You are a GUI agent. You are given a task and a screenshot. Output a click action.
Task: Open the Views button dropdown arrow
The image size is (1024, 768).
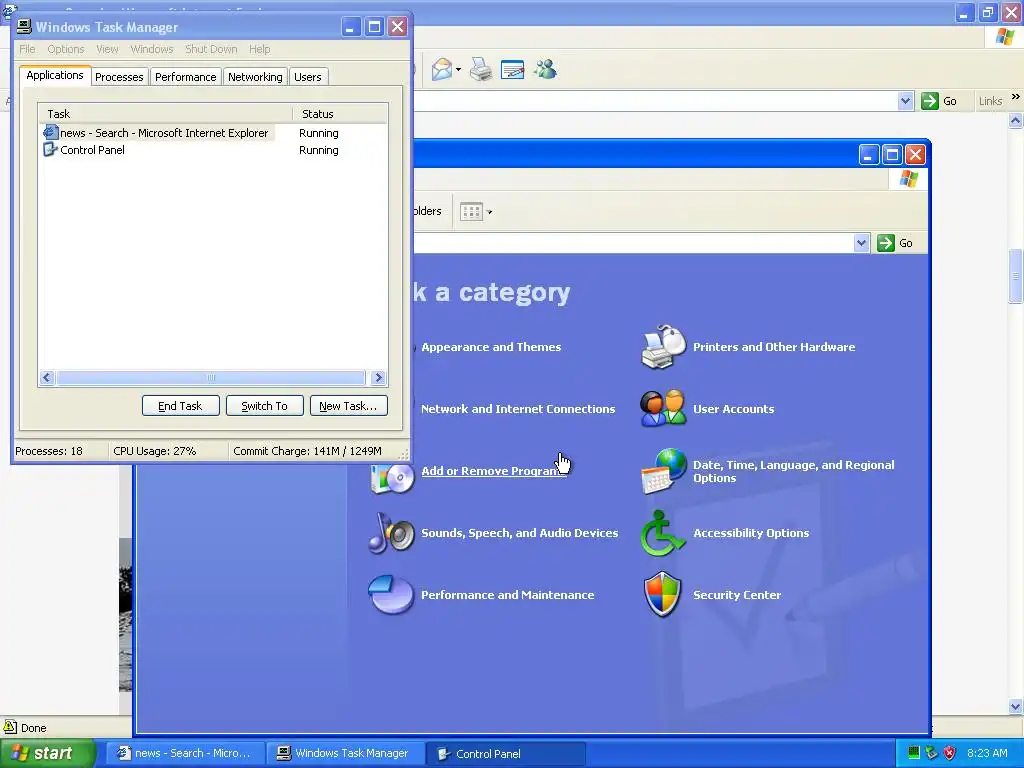[x=489, y=212]
